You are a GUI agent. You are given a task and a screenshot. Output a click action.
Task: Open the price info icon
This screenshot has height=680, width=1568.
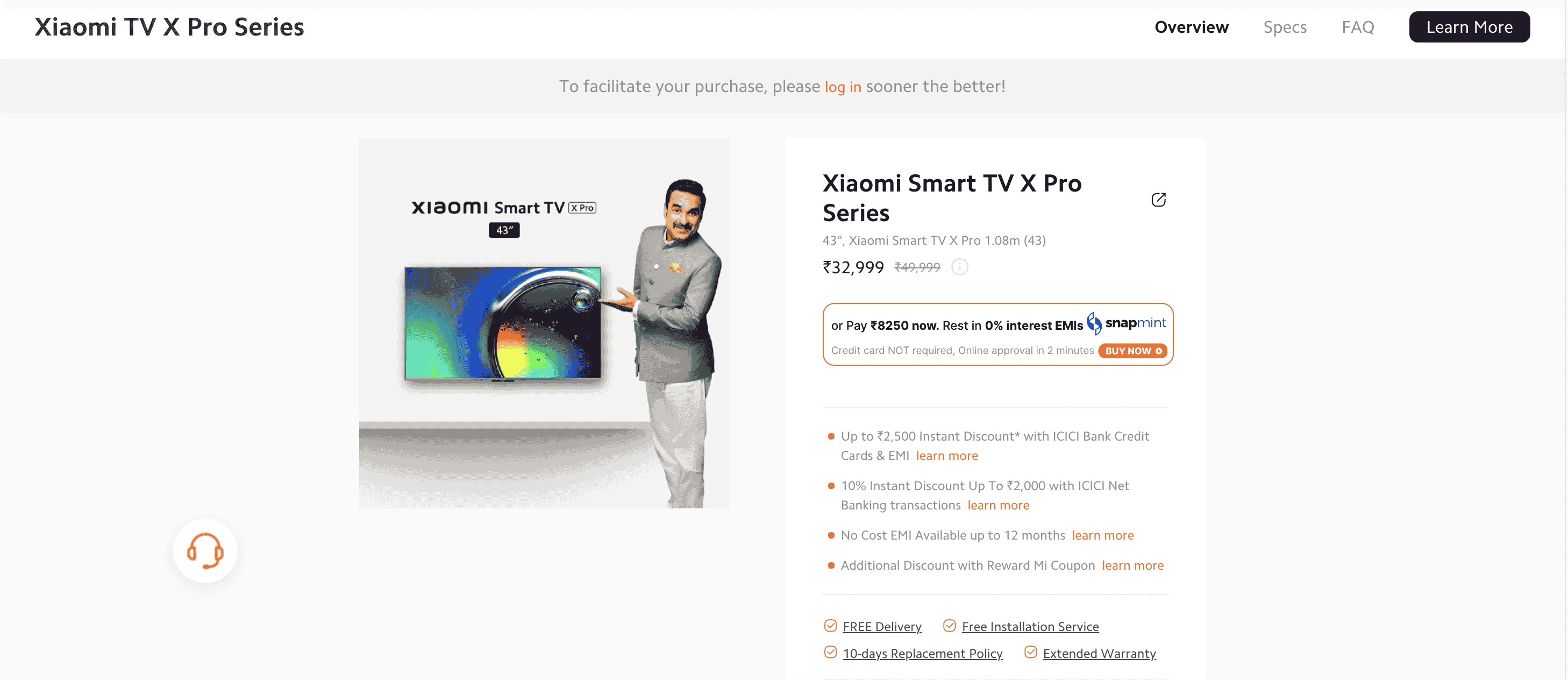point(959,267)
